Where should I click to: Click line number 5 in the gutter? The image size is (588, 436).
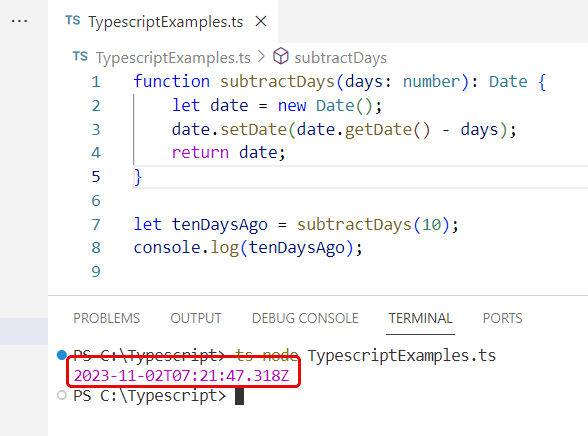point(96,177)
